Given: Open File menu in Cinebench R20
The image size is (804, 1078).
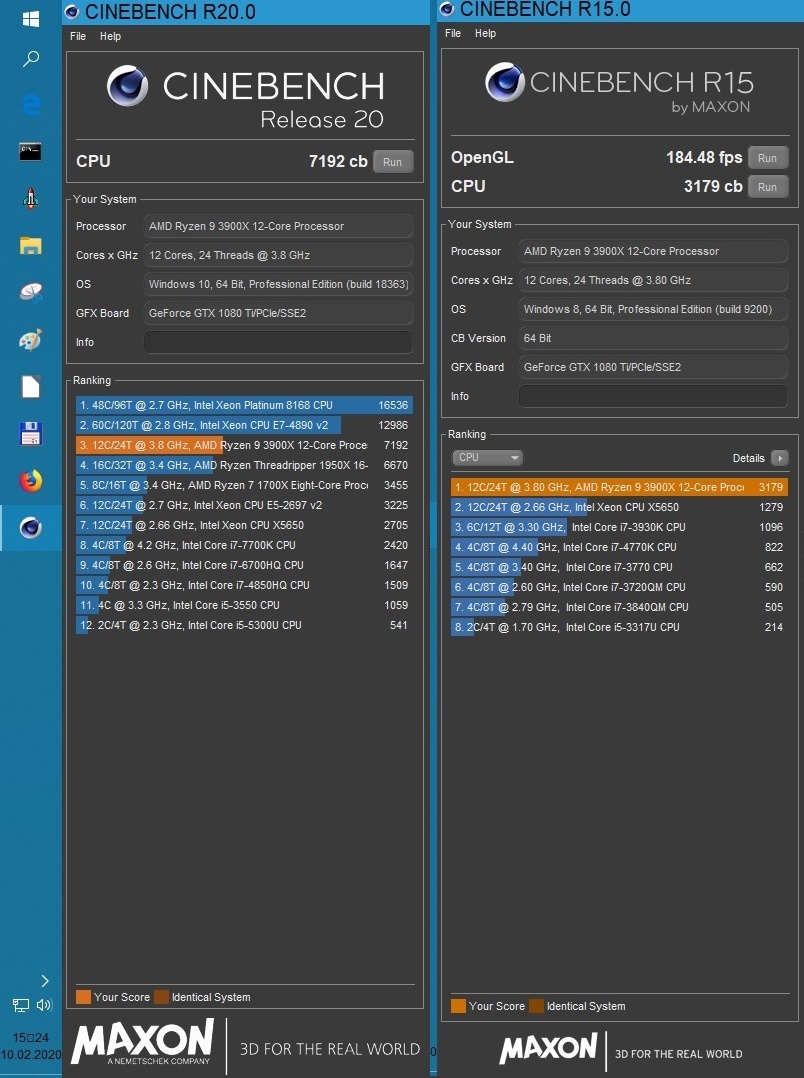Looking at the screenshot, I should 78,36.
